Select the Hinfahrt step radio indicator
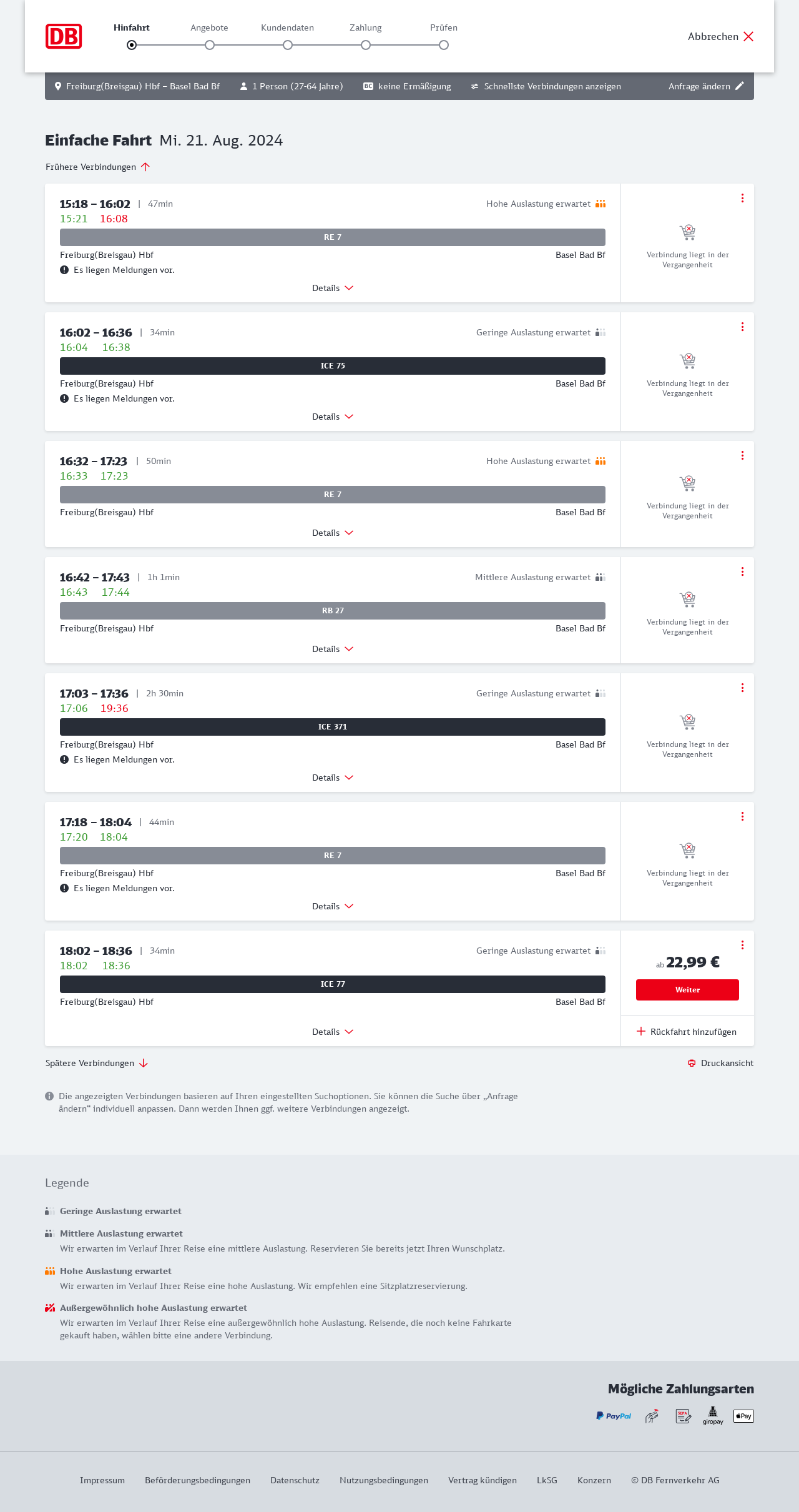The height and width of the screenshot is (1512, 799). point(132,45)
